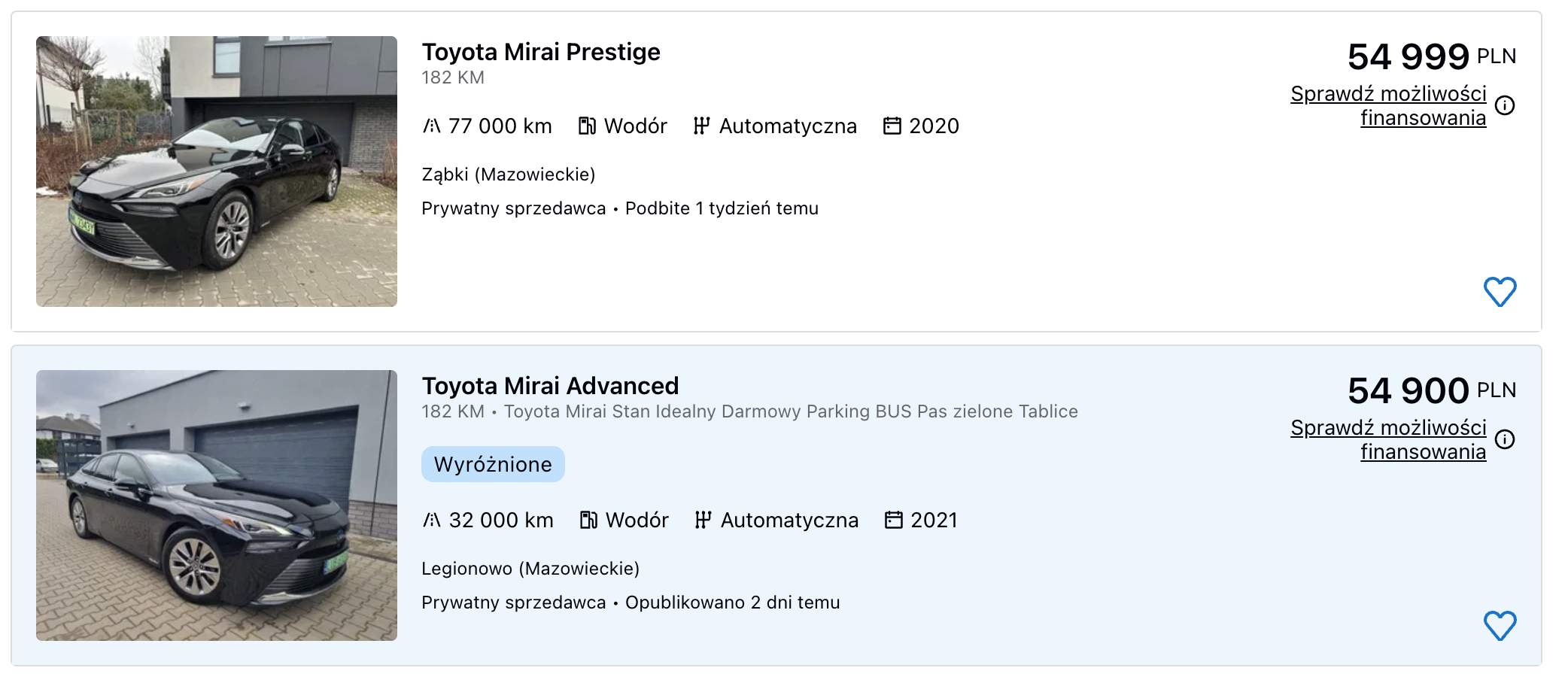Click gearbox icon beside Automatyczna in Advanced listing
This screenshot has height=683, width=1568.
coord(703,520)
